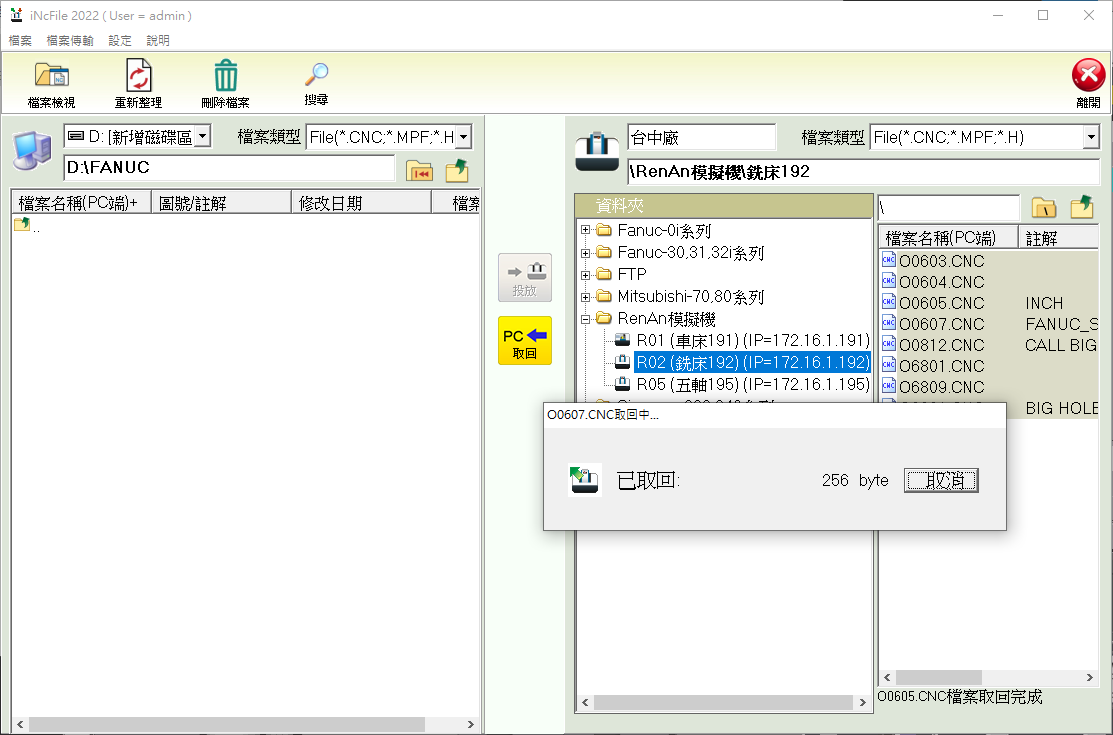Click the 圖號/註解 column header

(221, 203)
